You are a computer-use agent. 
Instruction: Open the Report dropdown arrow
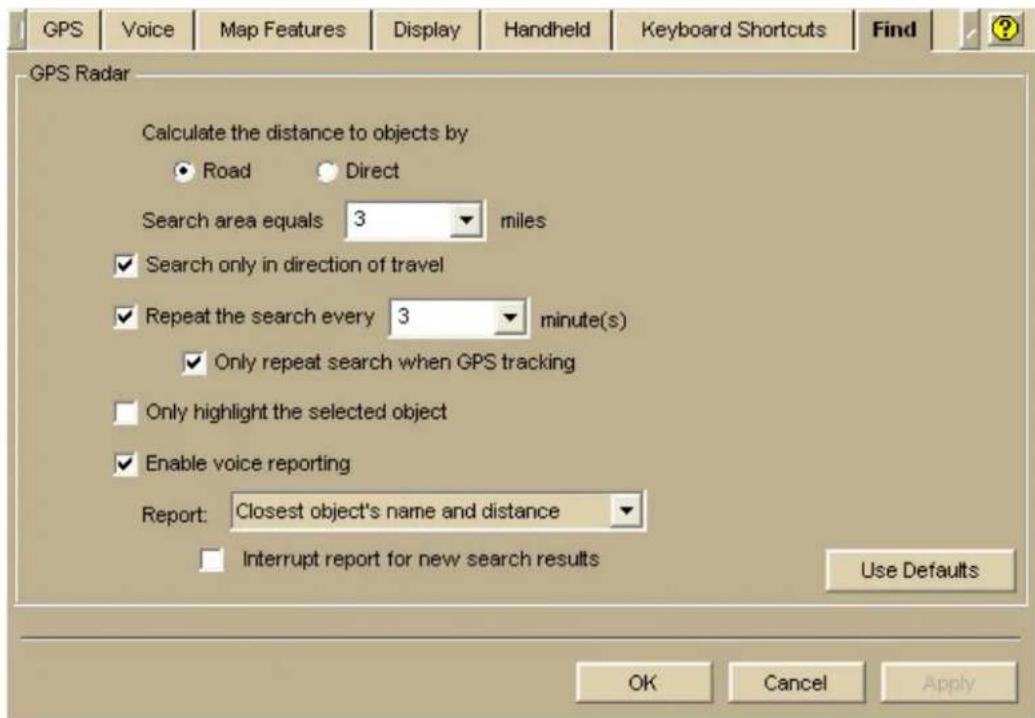click(x=626, y=511)
